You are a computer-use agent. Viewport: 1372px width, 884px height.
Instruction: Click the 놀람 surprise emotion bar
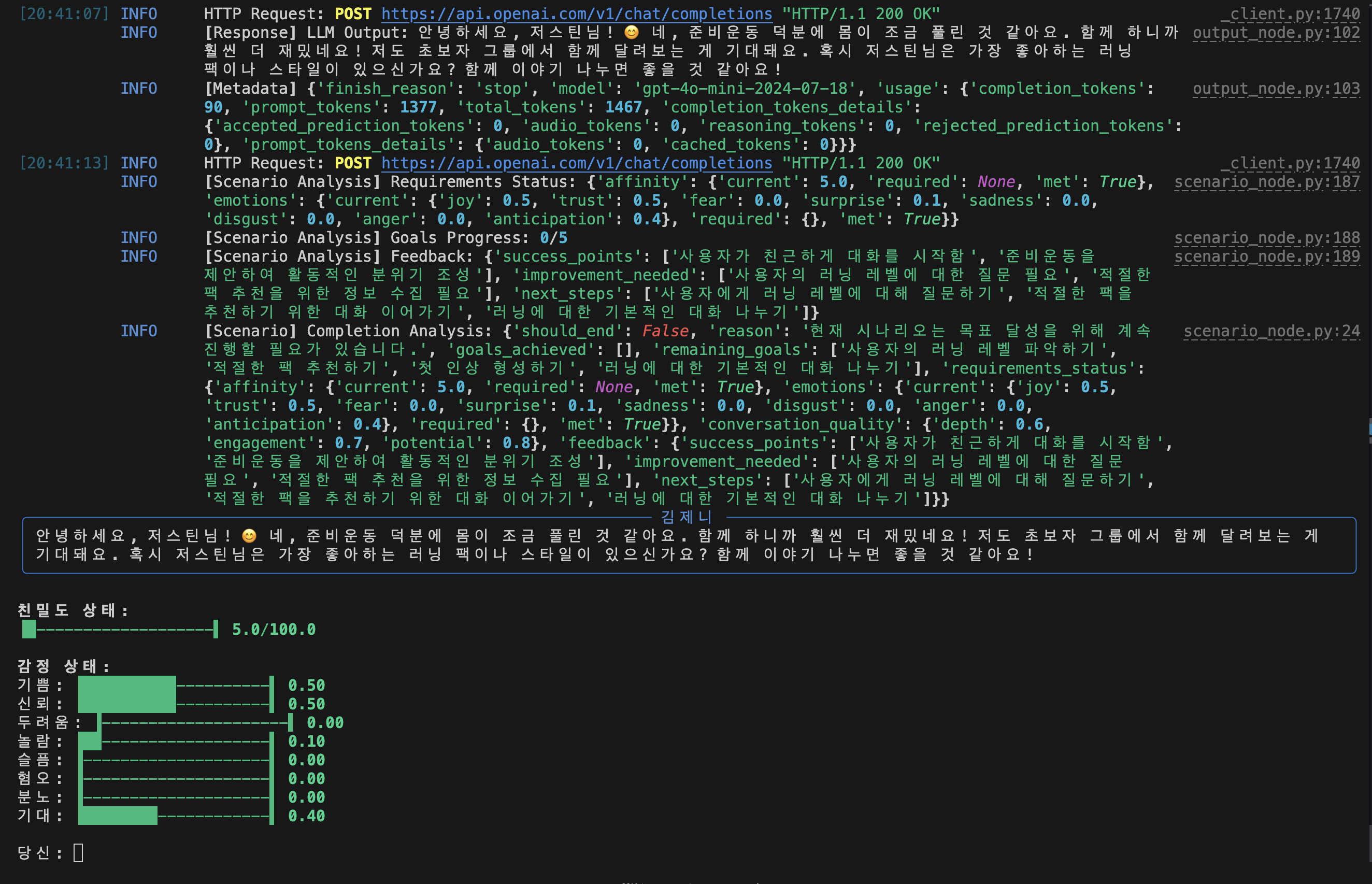(175, 741)
